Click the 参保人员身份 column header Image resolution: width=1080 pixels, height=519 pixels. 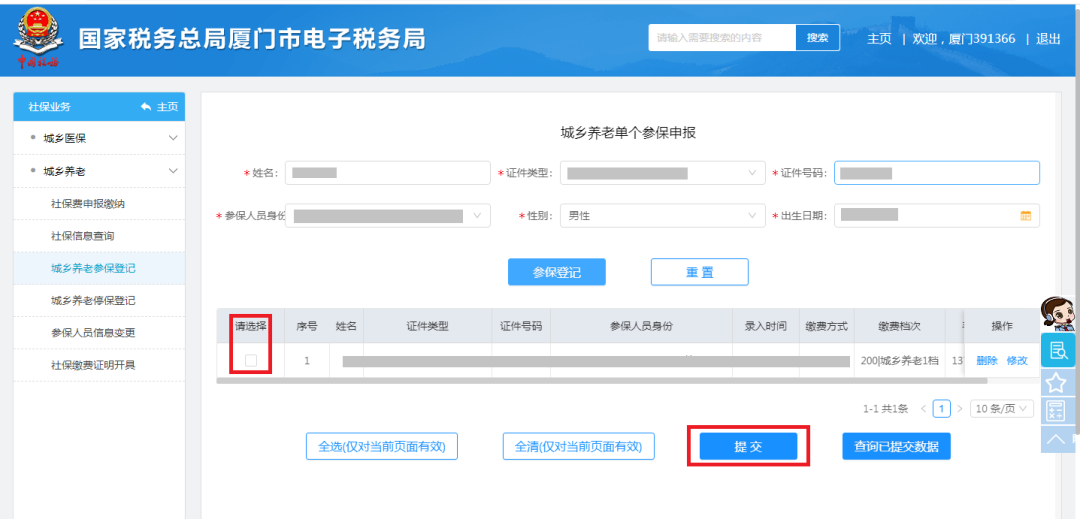pyautogui.click(x=641, y=326)
